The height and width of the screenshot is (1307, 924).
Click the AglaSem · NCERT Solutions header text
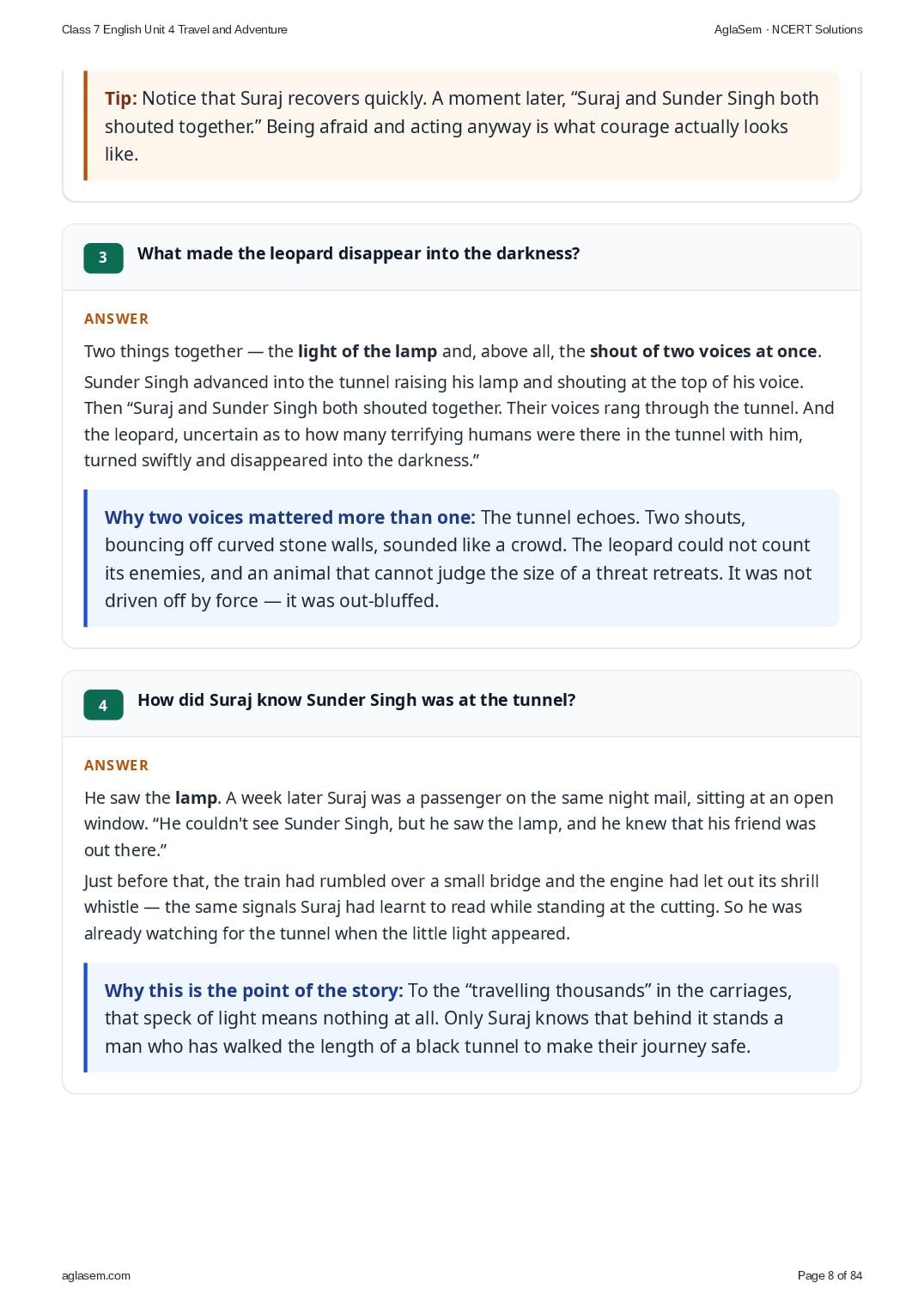pyautogui.click(x=787, y=29)
